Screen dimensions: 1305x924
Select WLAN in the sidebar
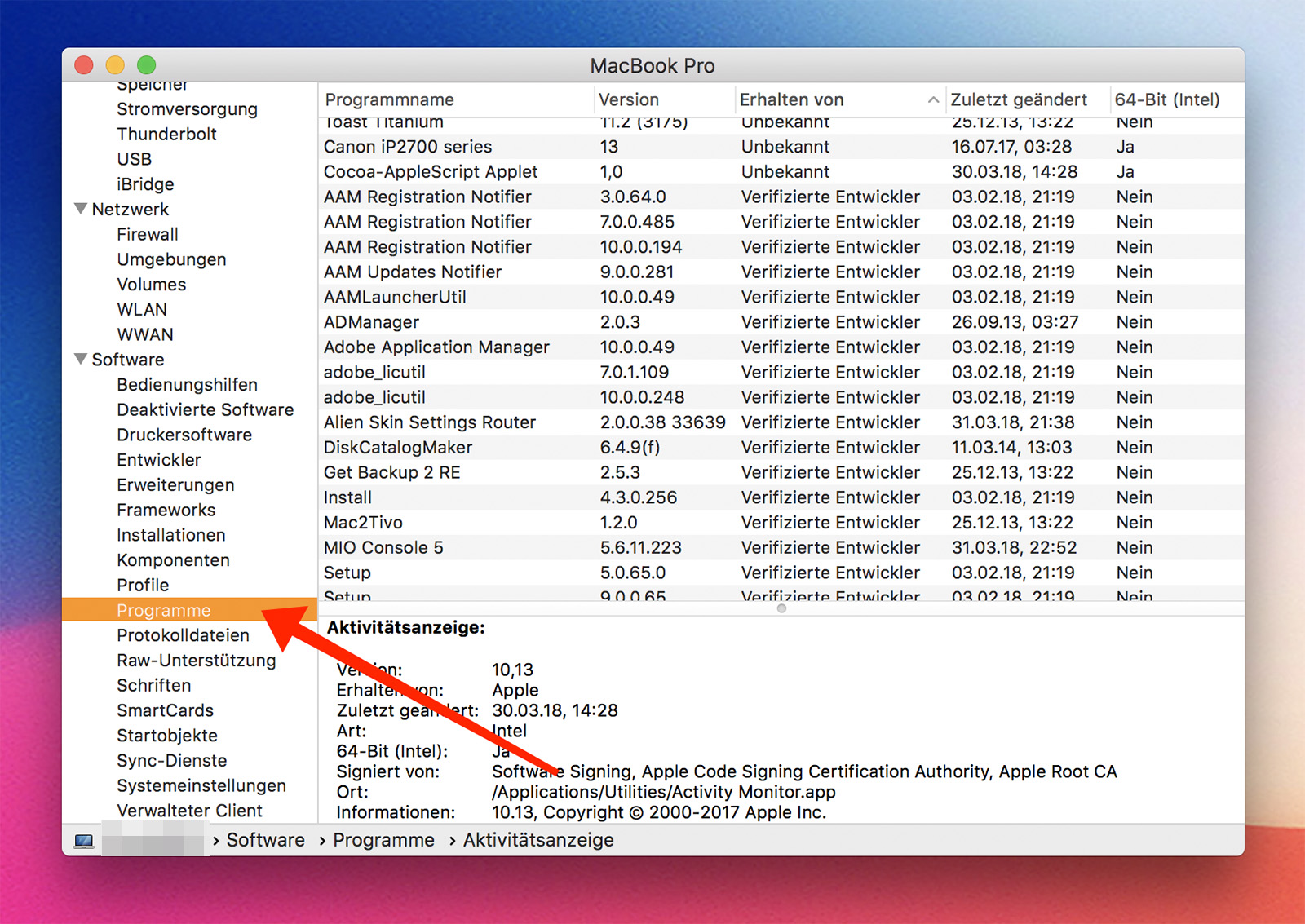click(x=142, y=310)
